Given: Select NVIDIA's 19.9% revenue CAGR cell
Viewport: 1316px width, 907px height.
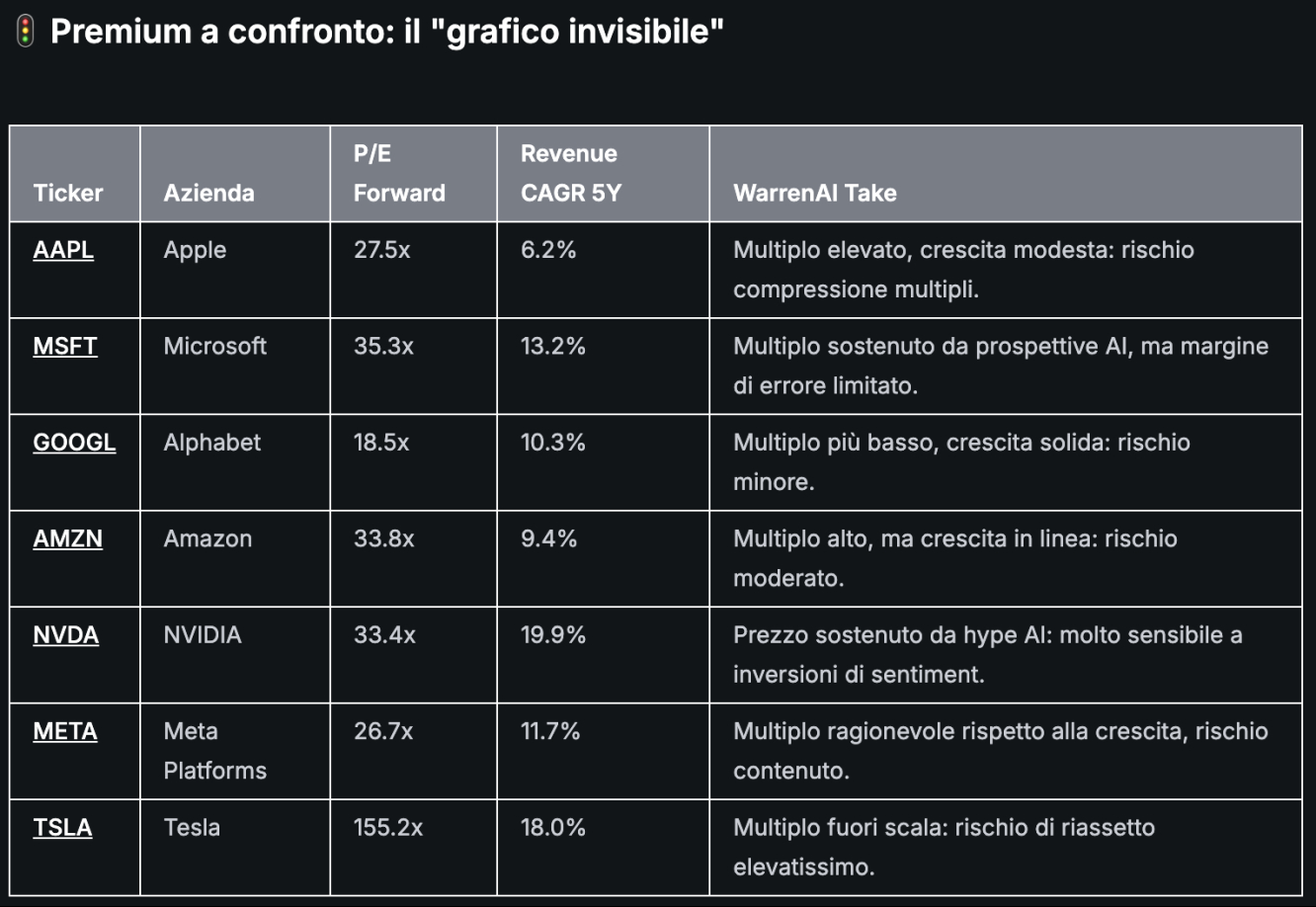Looking at the screenshot, I should point(603,654).
